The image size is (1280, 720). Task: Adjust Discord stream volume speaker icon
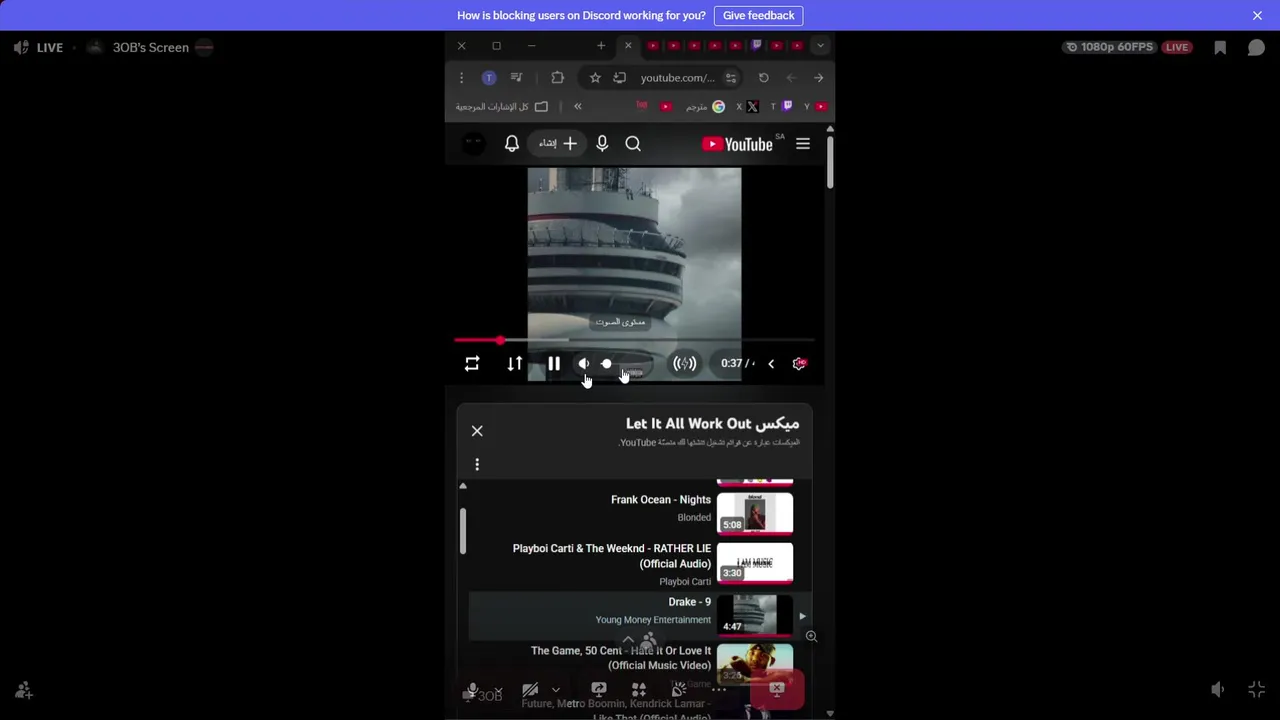[1217, 690]
